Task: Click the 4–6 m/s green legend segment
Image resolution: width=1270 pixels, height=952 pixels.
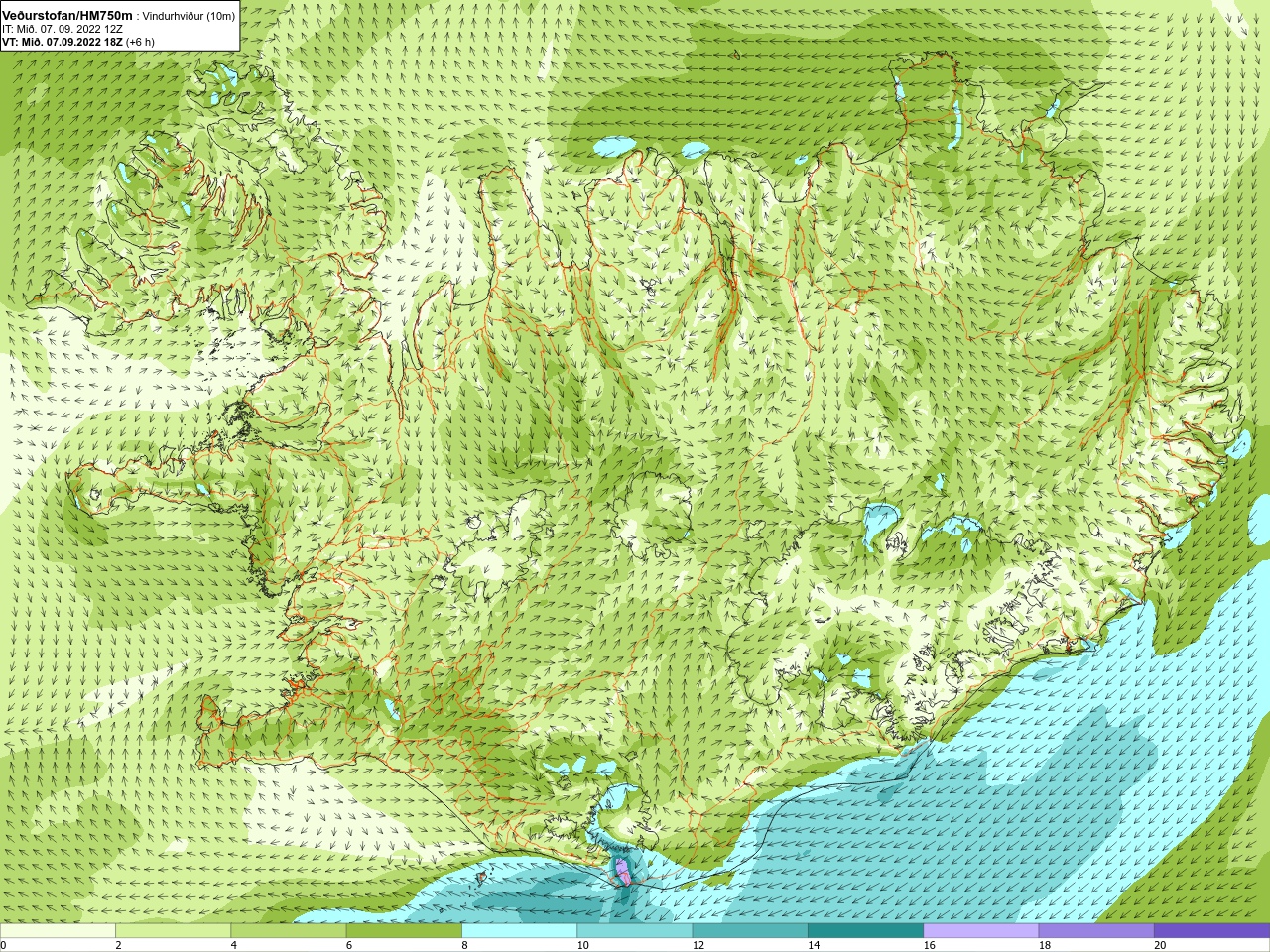Action: click(289, 931)
